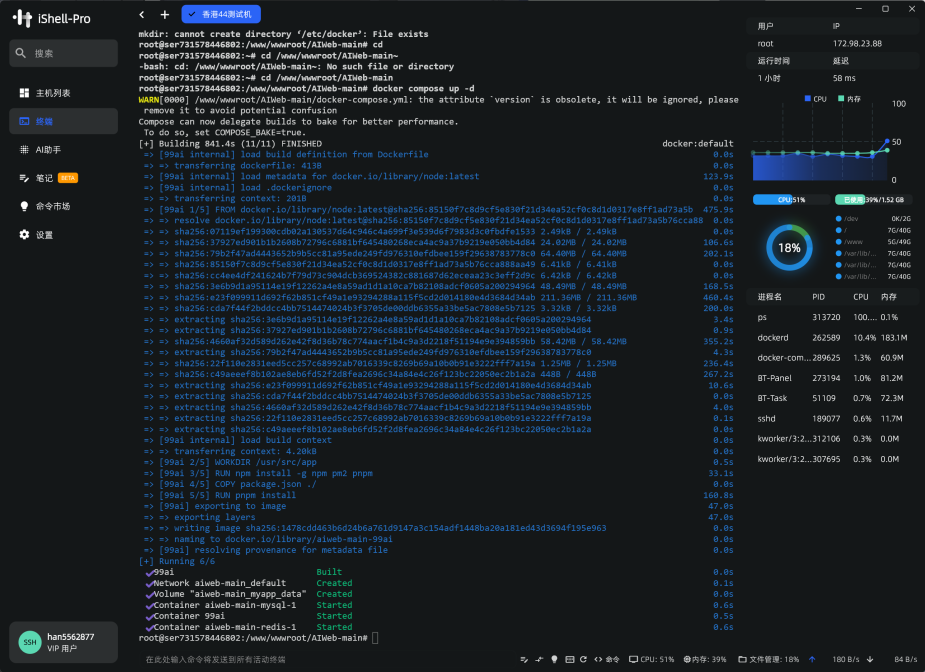Click the AI assistant dotted grid icon
Image resolution: width=925 pixels, height=672 pixels.
[24, 150]
